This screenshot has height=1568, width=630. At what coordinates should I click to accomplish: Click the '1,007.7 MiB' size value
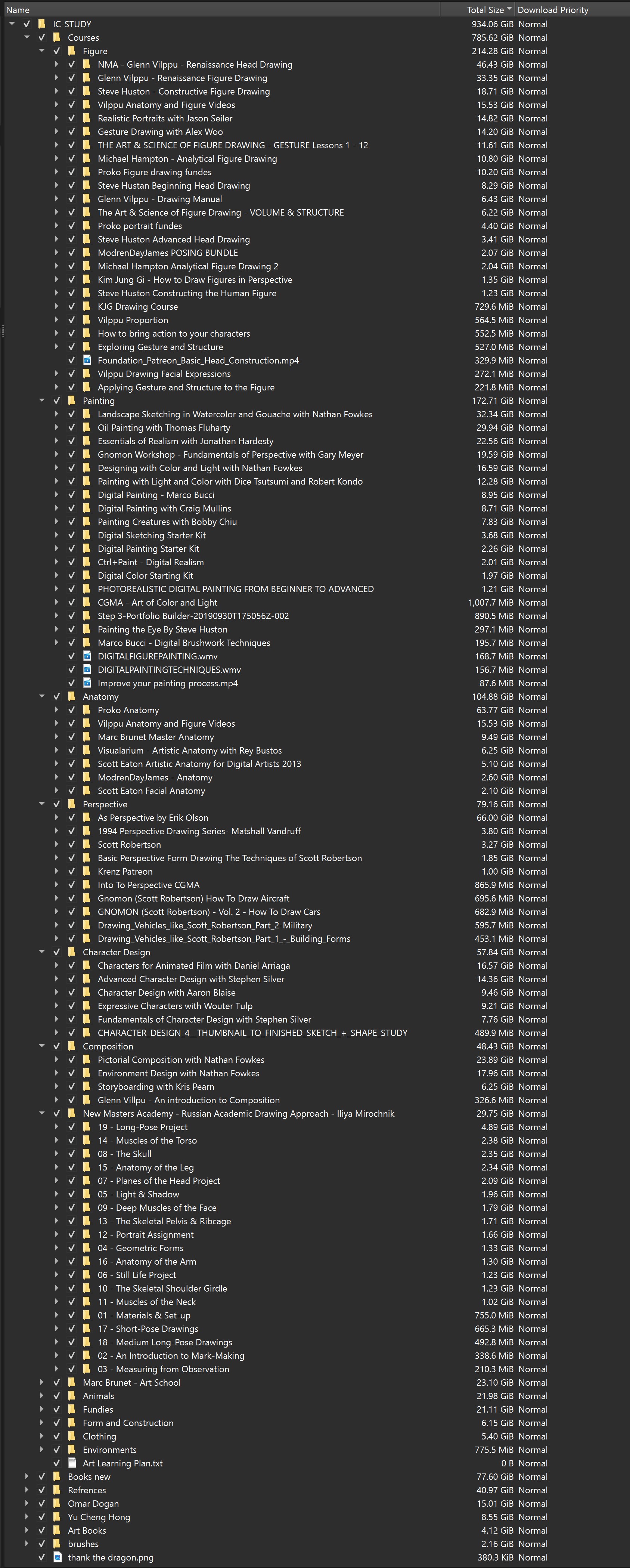point(491,602)
